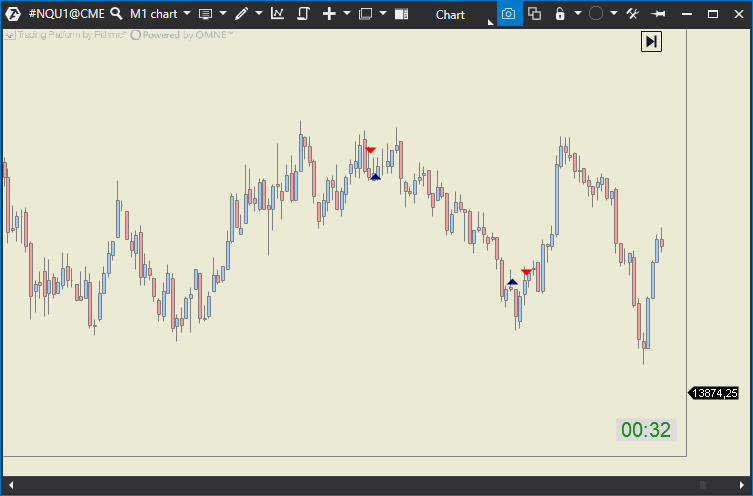Select the pencil drawing tool
The image size is (753, 496).
coord(242,13)
